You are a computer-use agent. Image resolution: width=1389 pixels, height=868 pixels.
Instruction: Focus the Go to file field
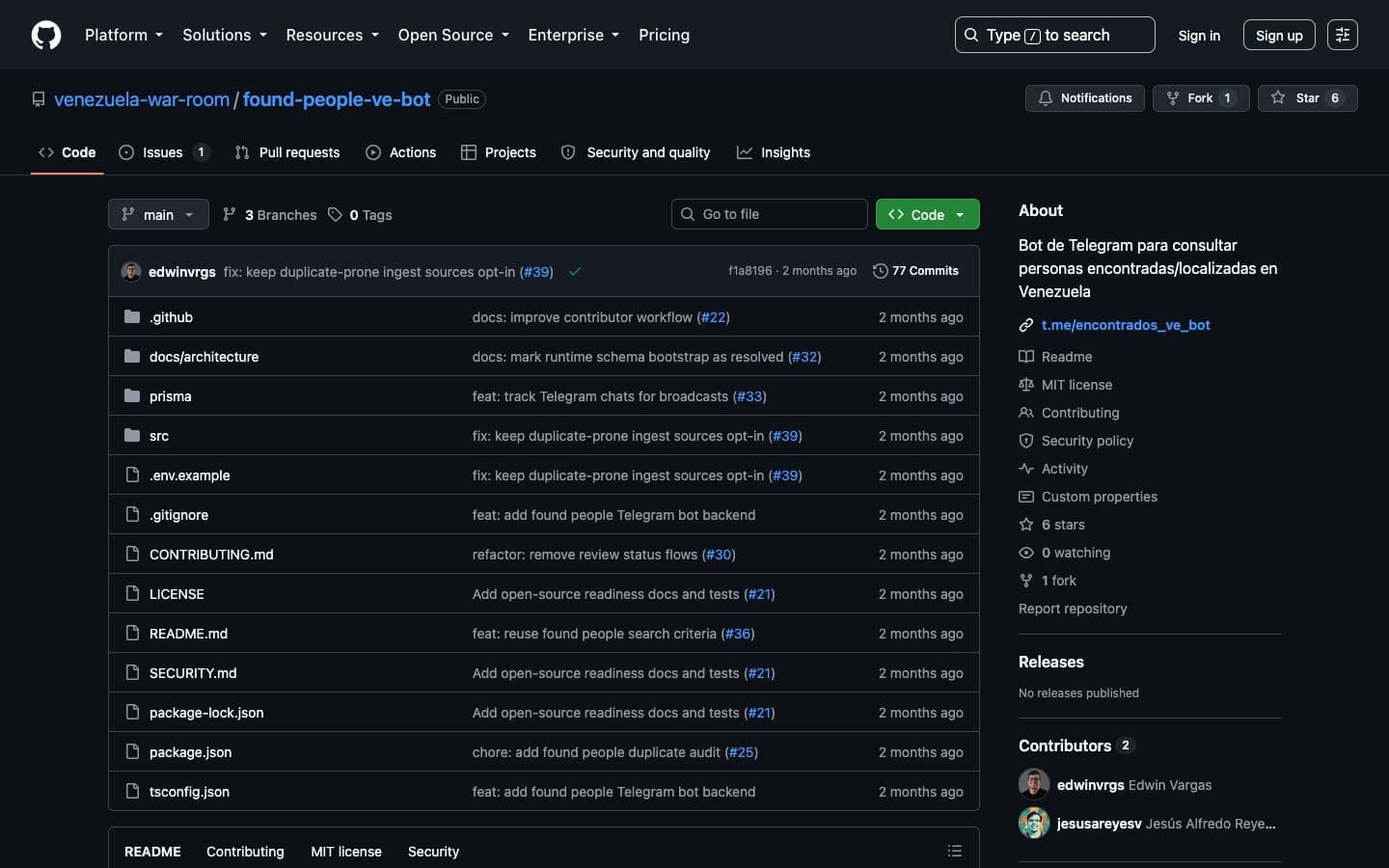(769, 214)
